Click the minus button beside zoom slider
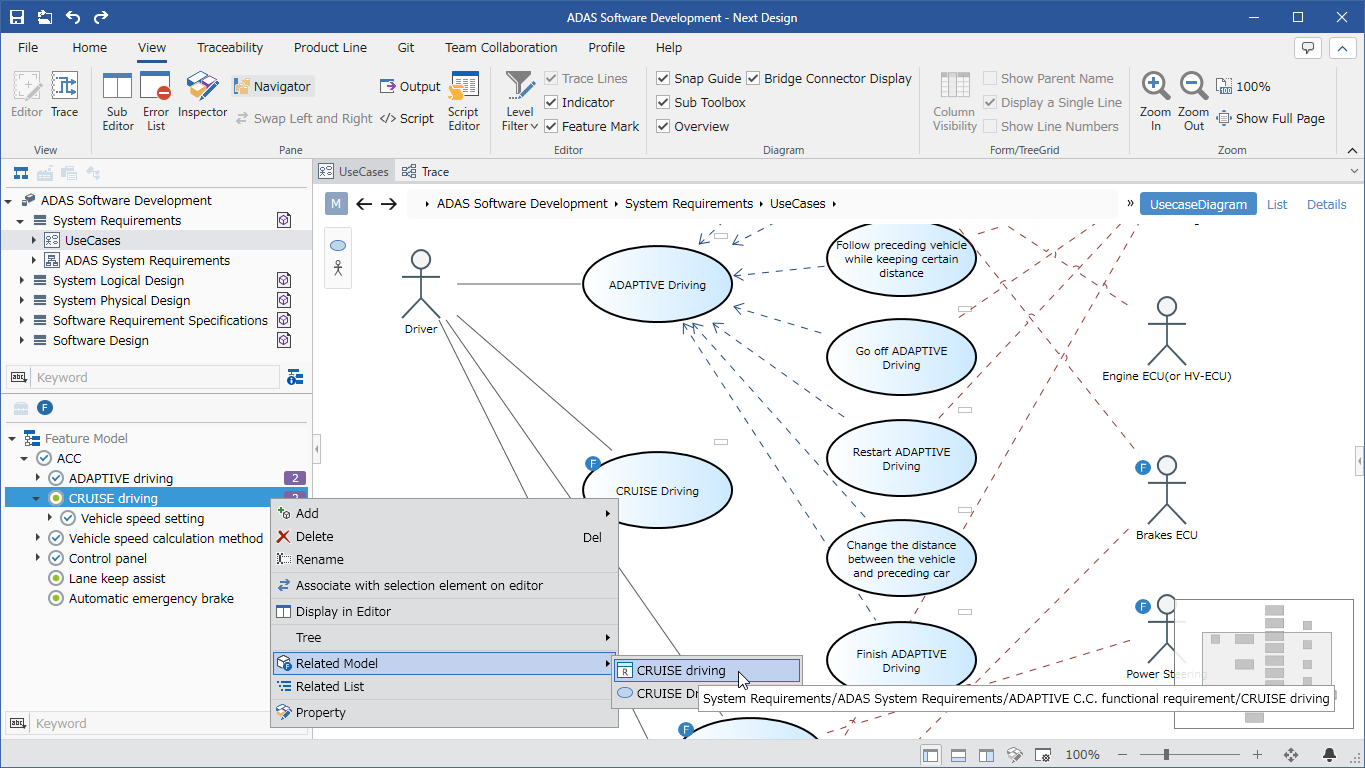 [x=1125, y=755]
